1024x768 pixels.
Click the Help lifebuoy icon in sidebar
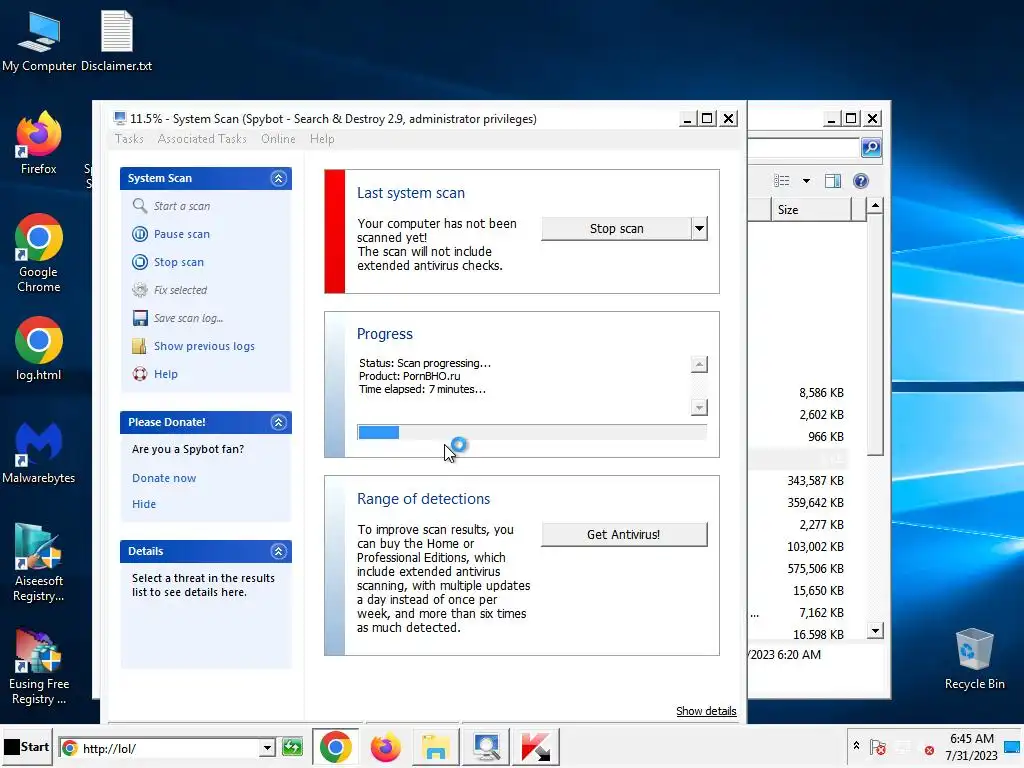coord(140,374)
